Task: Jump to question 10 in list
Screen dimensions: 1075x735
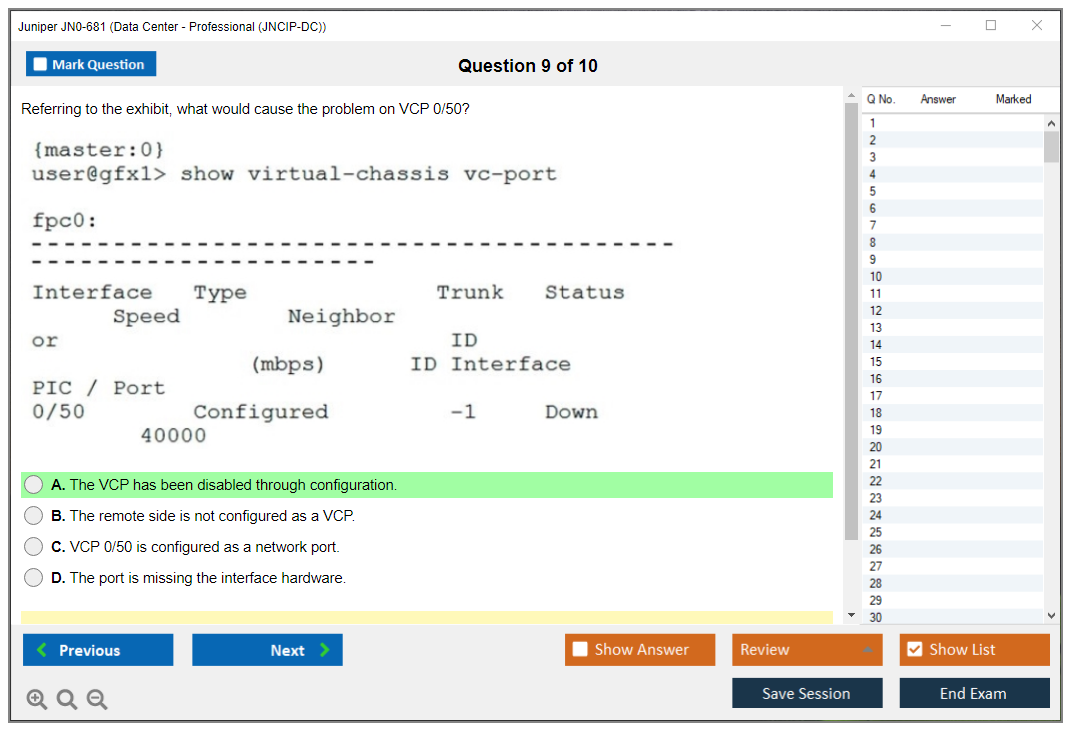Action: (876, 277)
